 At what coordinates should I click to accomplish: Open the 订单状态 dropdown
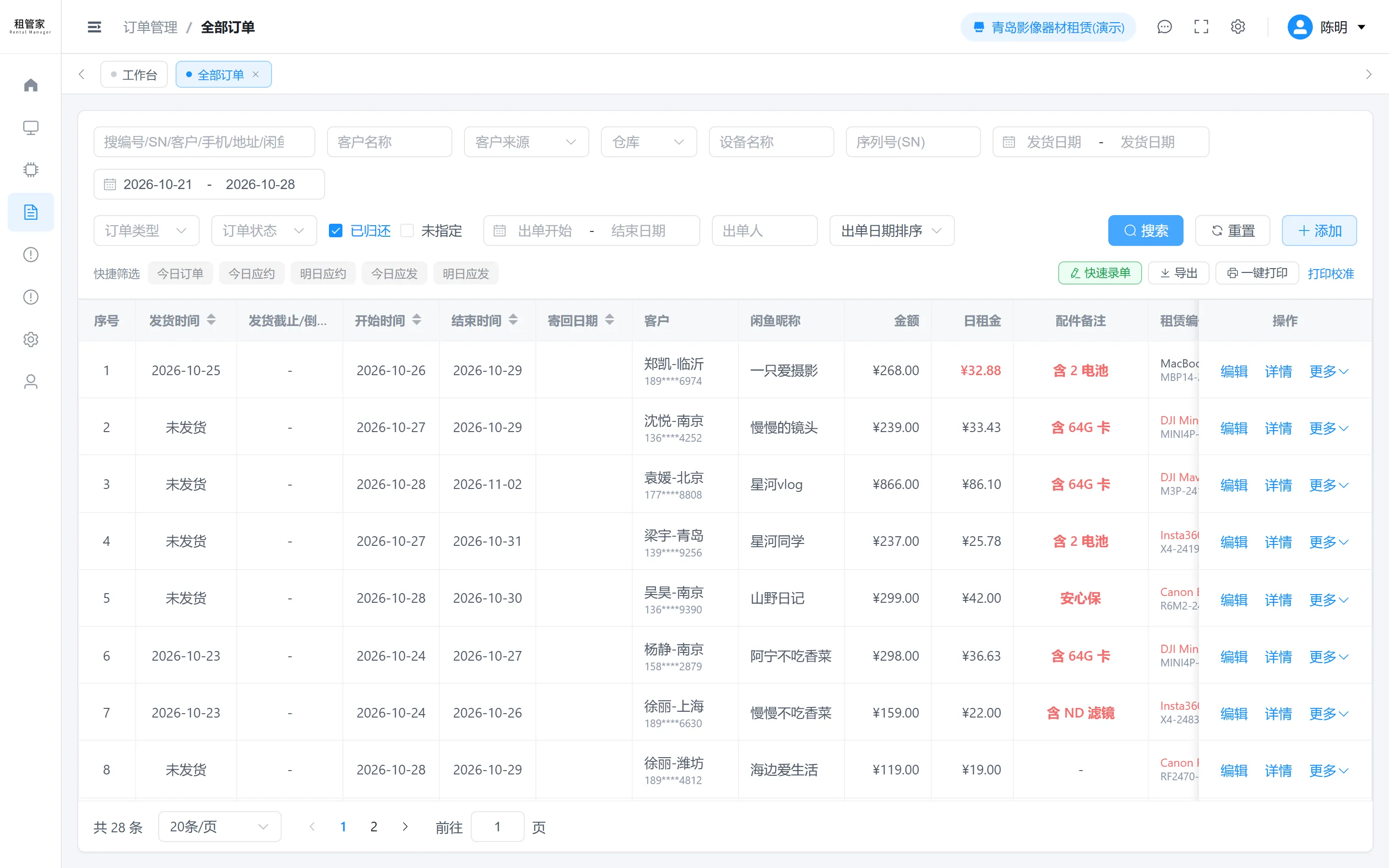point(264,231)
